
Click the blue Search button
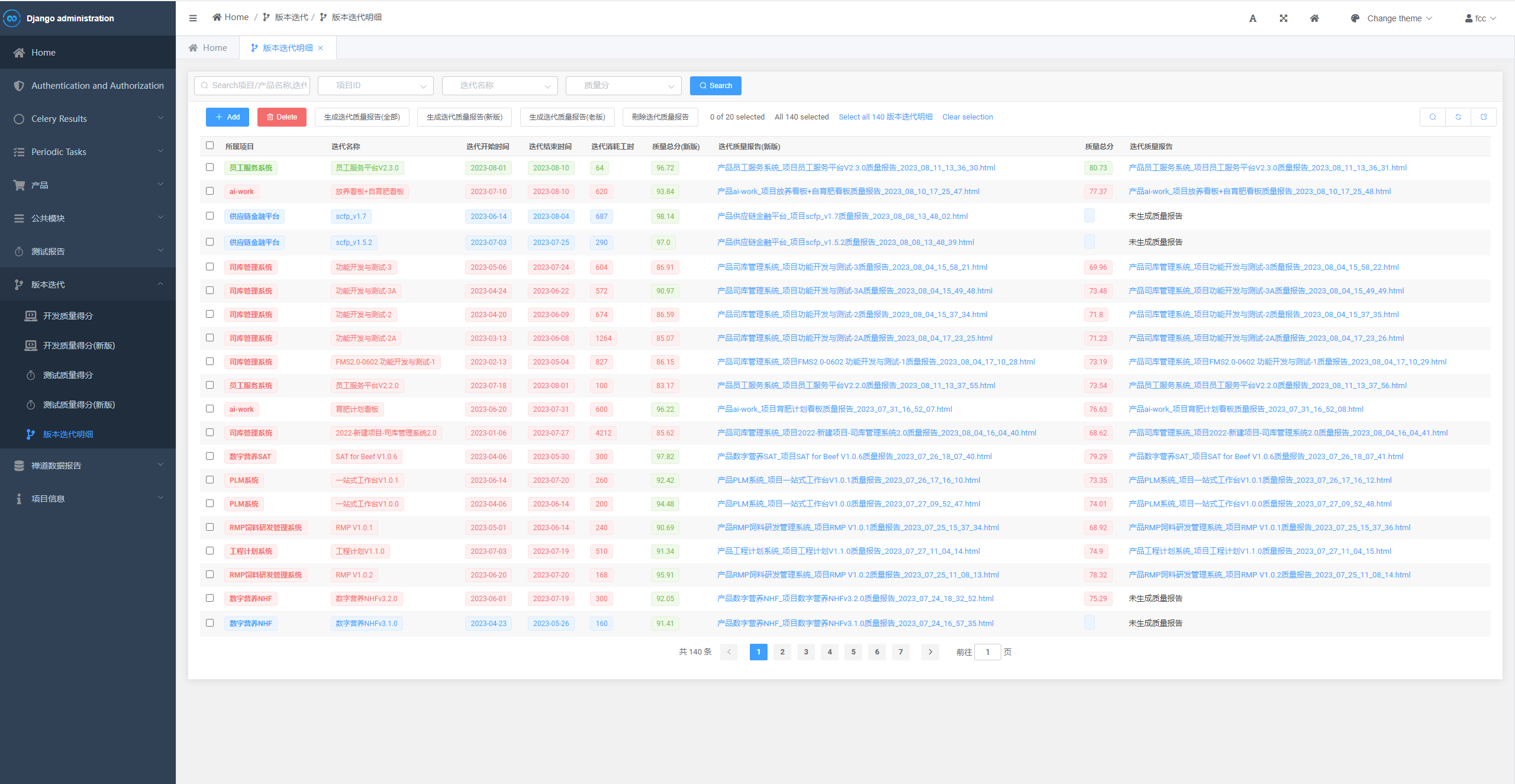(x=715, y=86)
